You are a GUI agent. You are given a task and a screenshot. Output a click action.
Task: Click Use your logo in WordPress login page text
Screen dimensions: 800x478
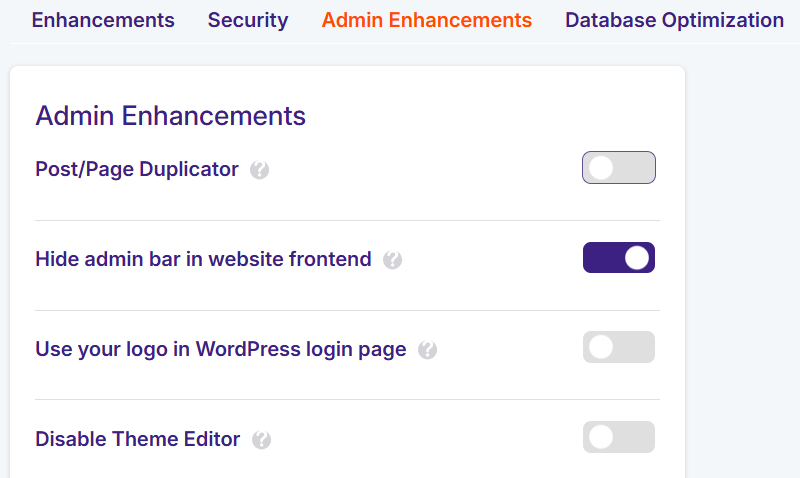tap(220, 349)
